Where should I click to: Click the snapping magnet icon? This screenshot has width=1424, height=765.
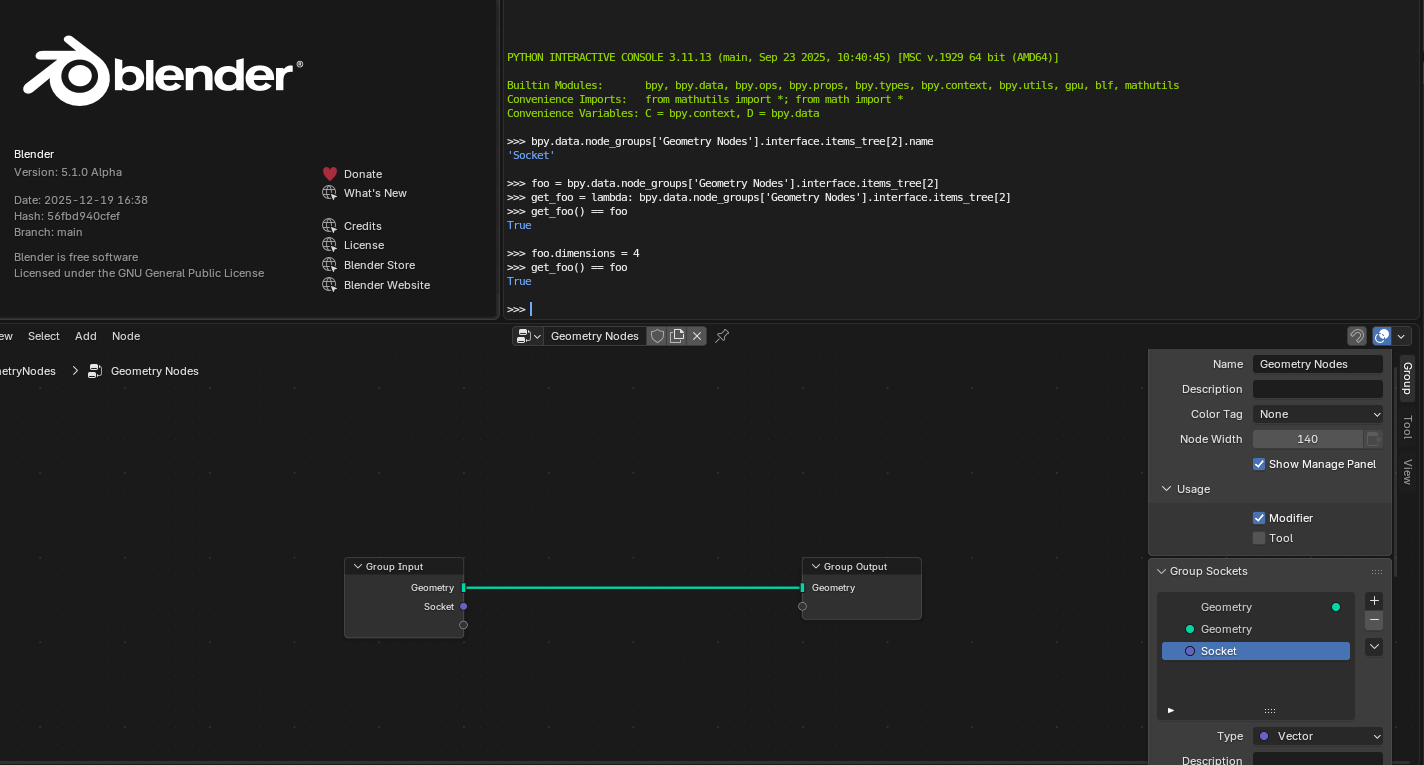tap(1357, 336)
